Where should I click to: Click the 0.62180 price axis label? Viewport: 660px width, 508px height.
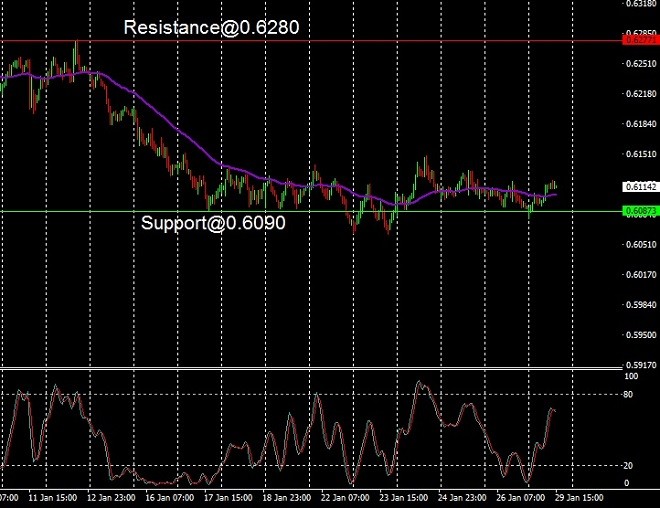641,94
